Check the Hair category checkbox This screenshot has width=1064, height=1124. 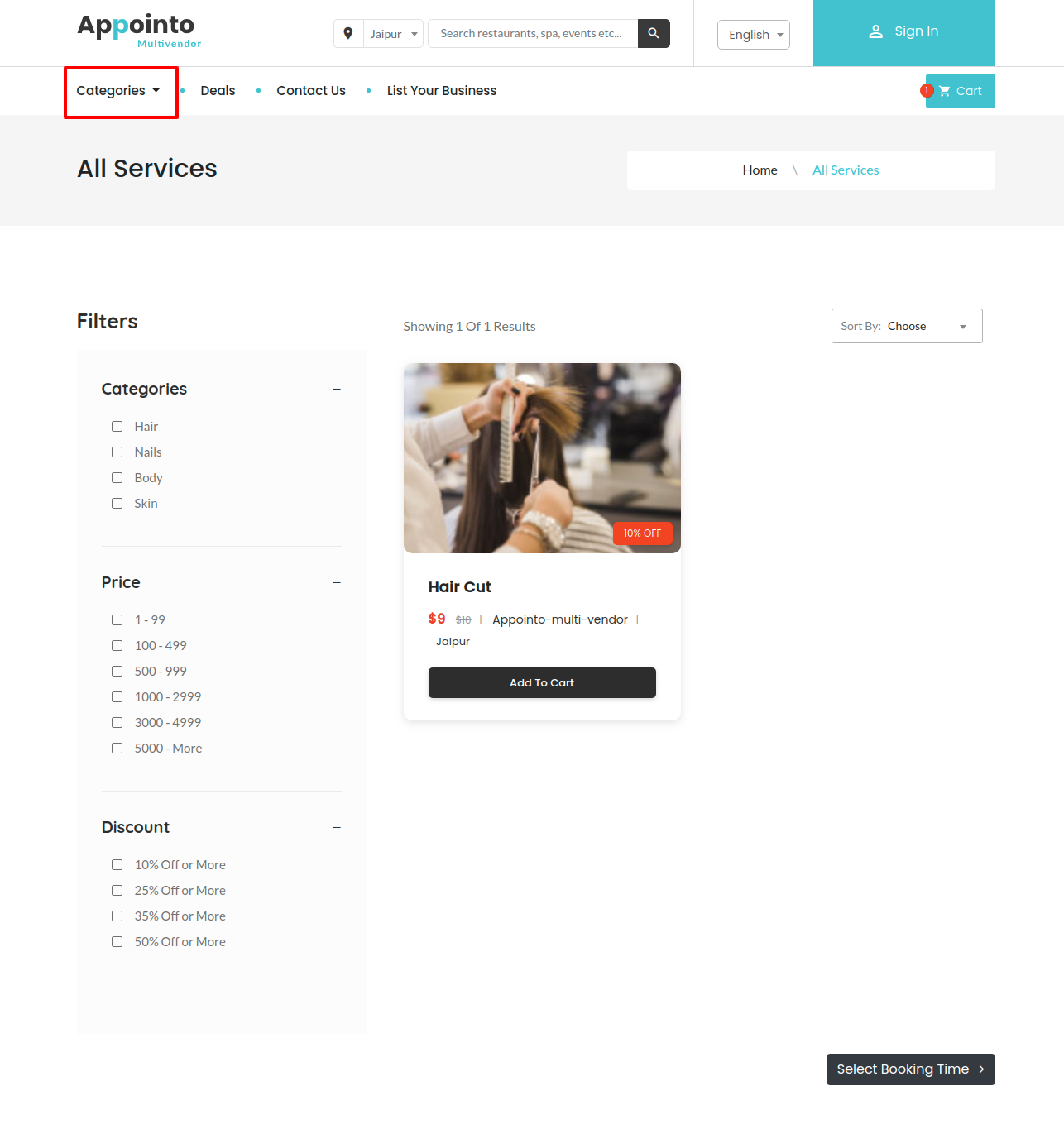tap(117, 427)
